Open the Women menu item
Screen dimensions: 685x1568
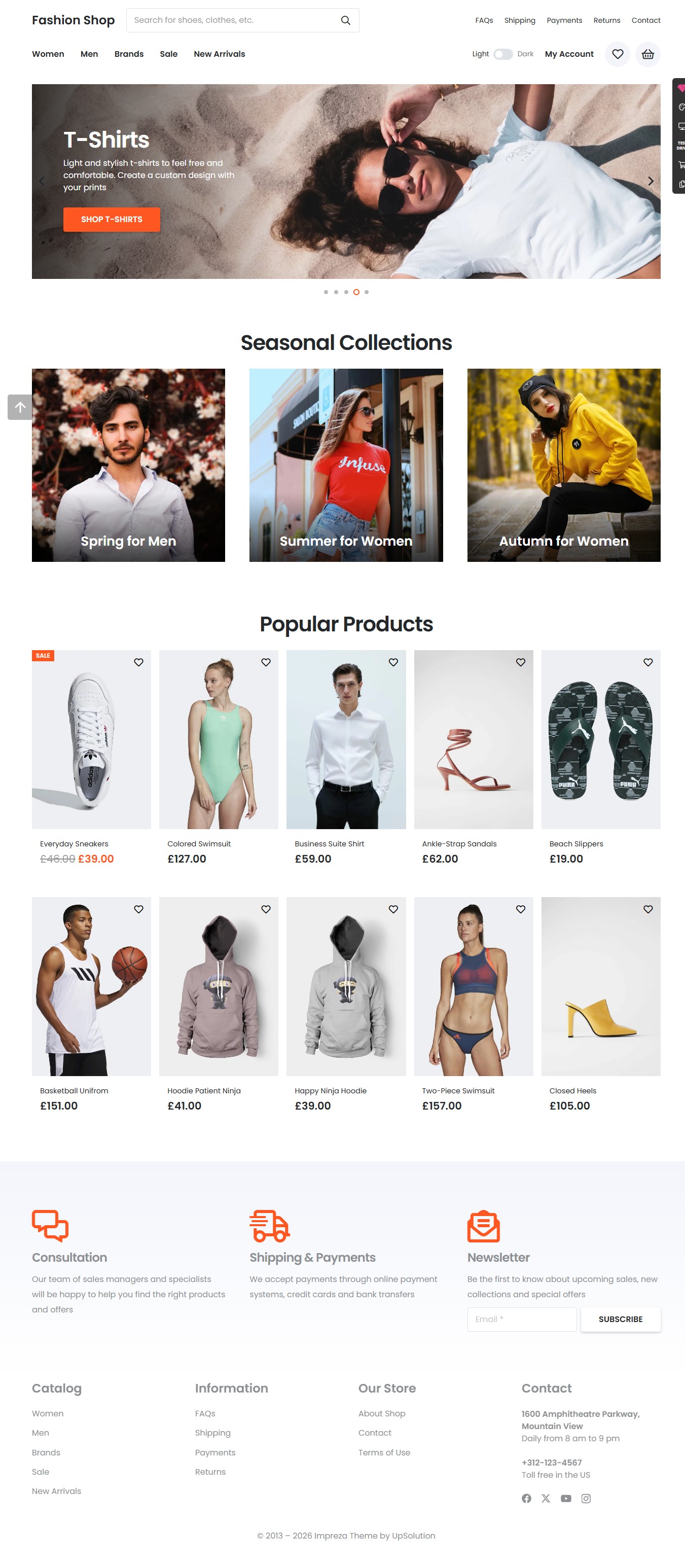pos(48,54)
